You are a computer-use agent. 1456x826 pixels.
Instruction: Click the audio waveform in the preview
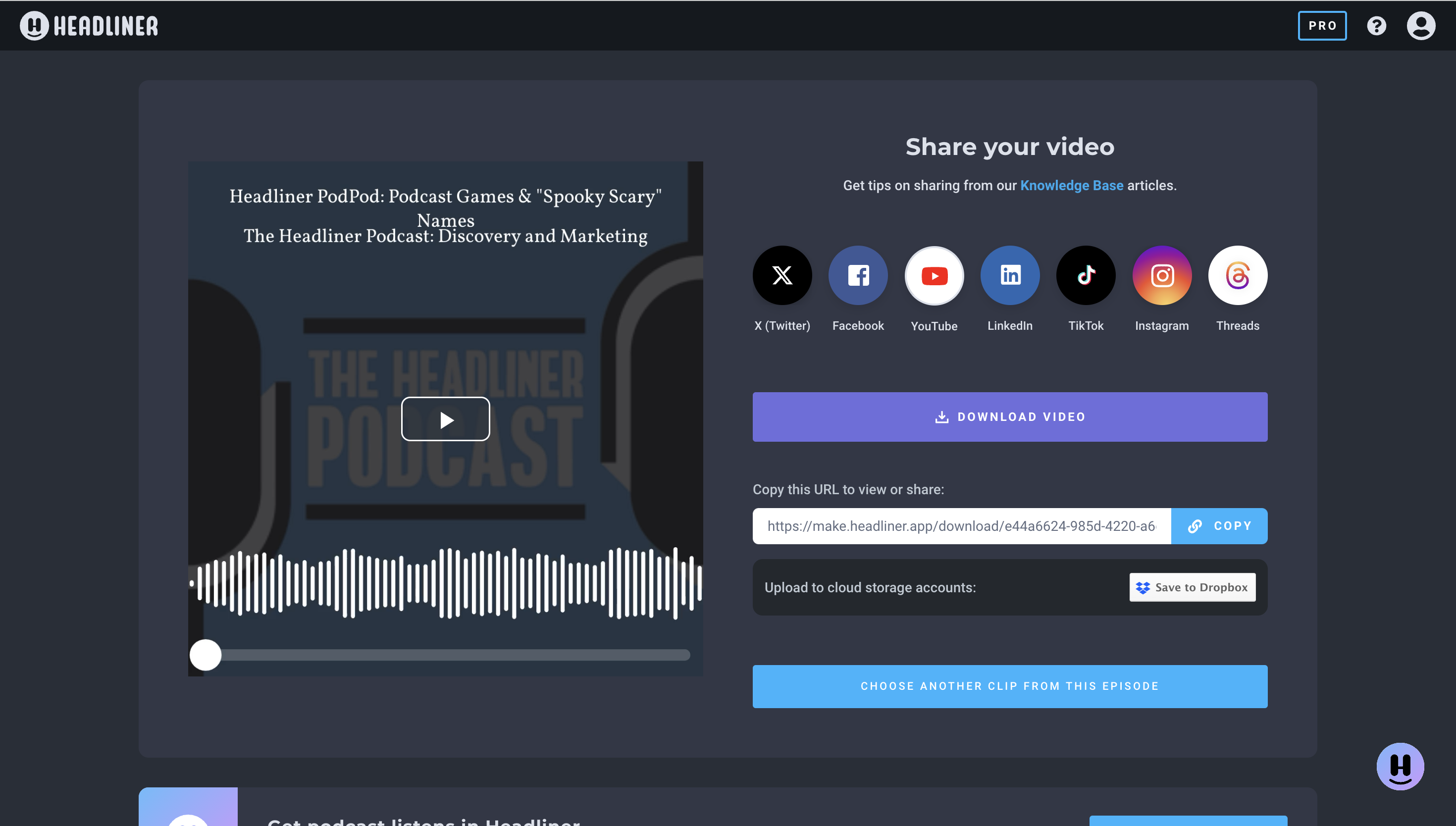click(445, 583)
